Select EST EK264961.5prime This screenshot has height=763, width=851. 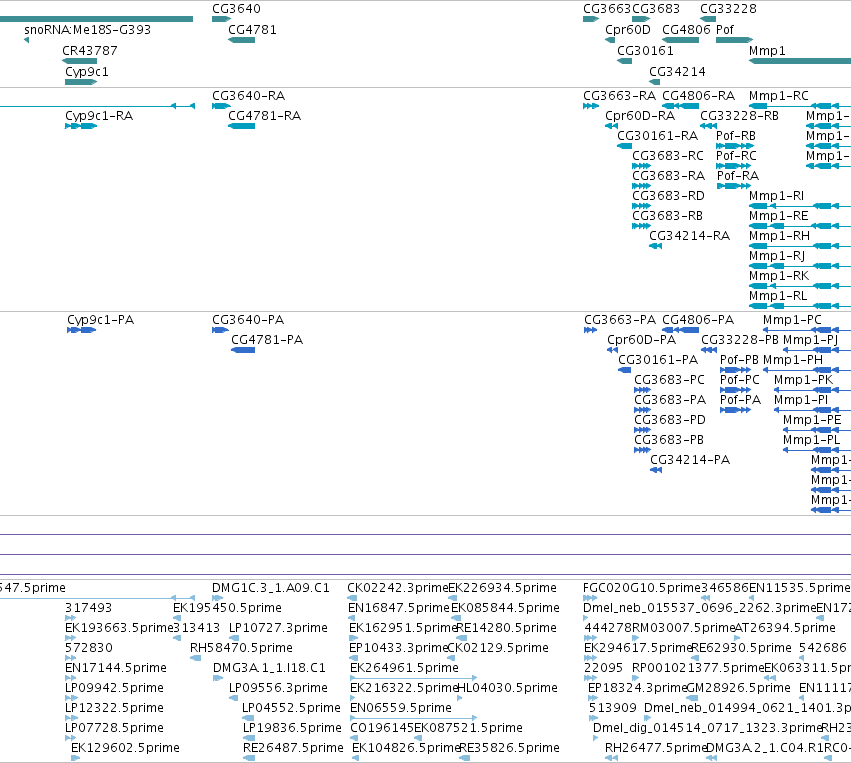tap(404, 668)
